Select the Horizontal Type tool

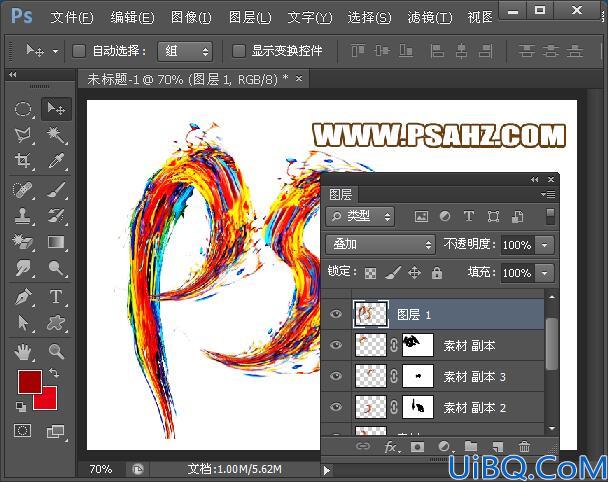coord(56,297)
